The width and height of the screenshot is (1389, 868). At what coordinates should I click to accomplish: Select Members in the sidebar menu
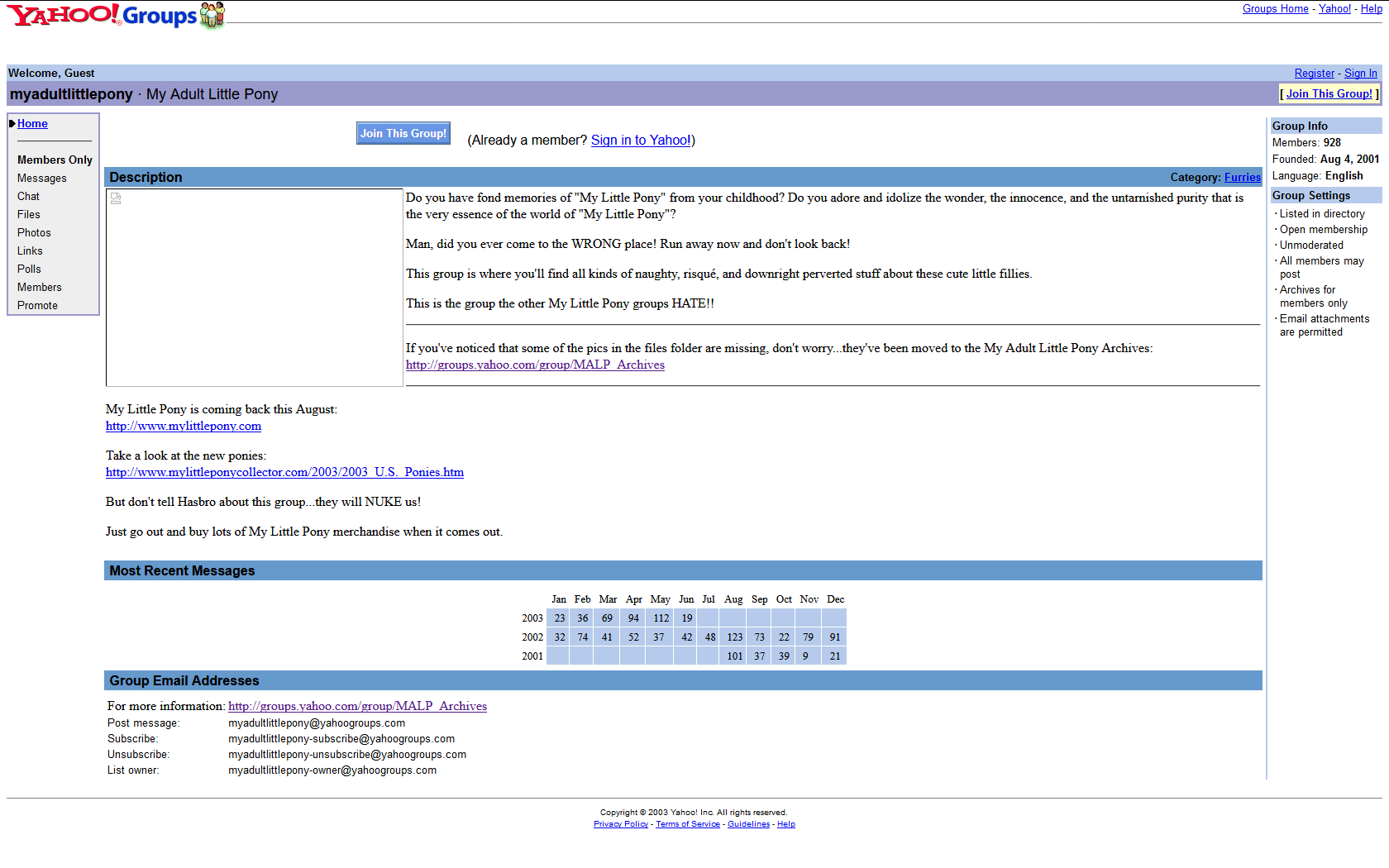click(40, 288)
